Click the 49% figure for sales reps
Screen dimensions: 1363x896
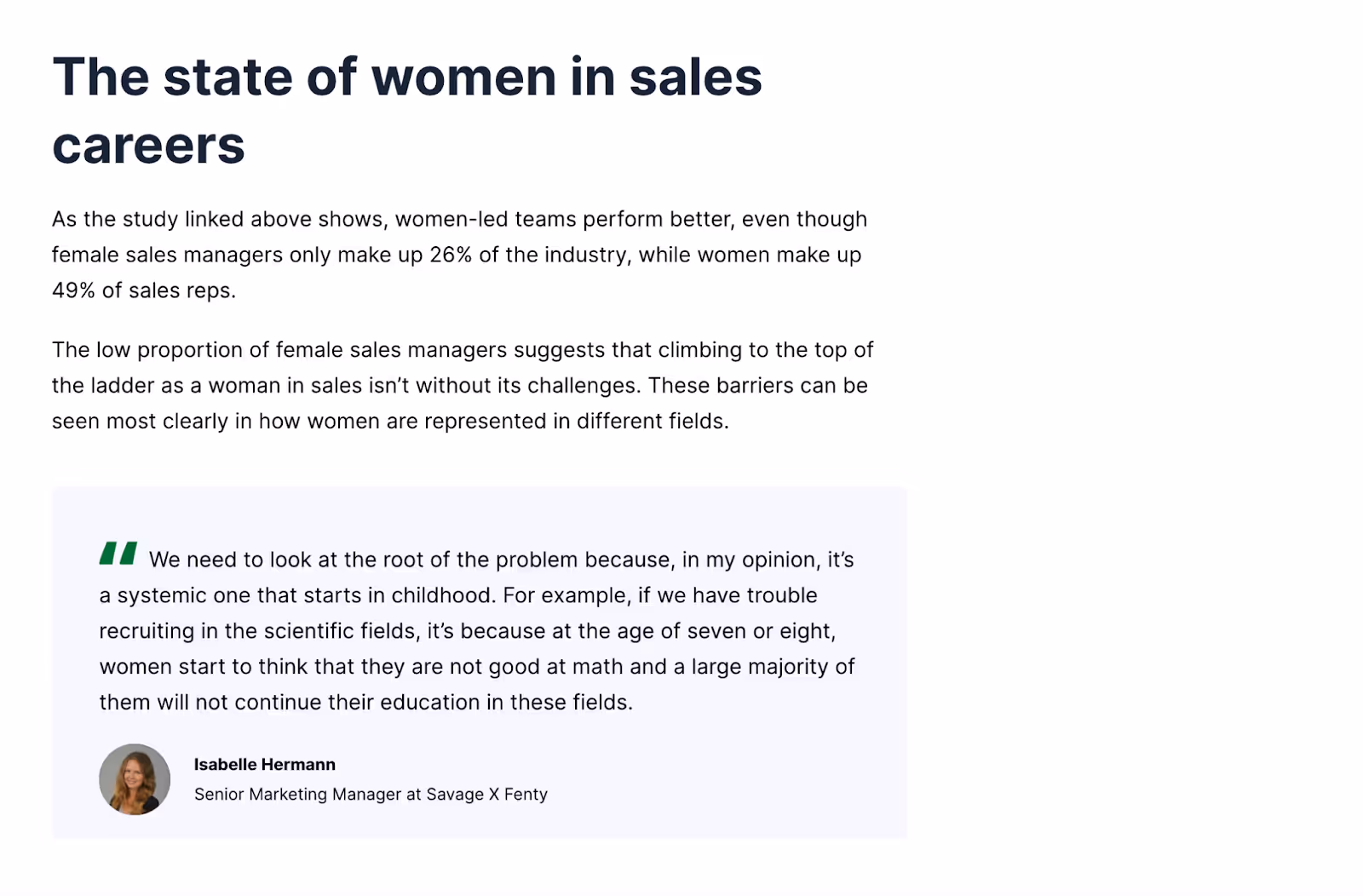[x=73, y=290]
